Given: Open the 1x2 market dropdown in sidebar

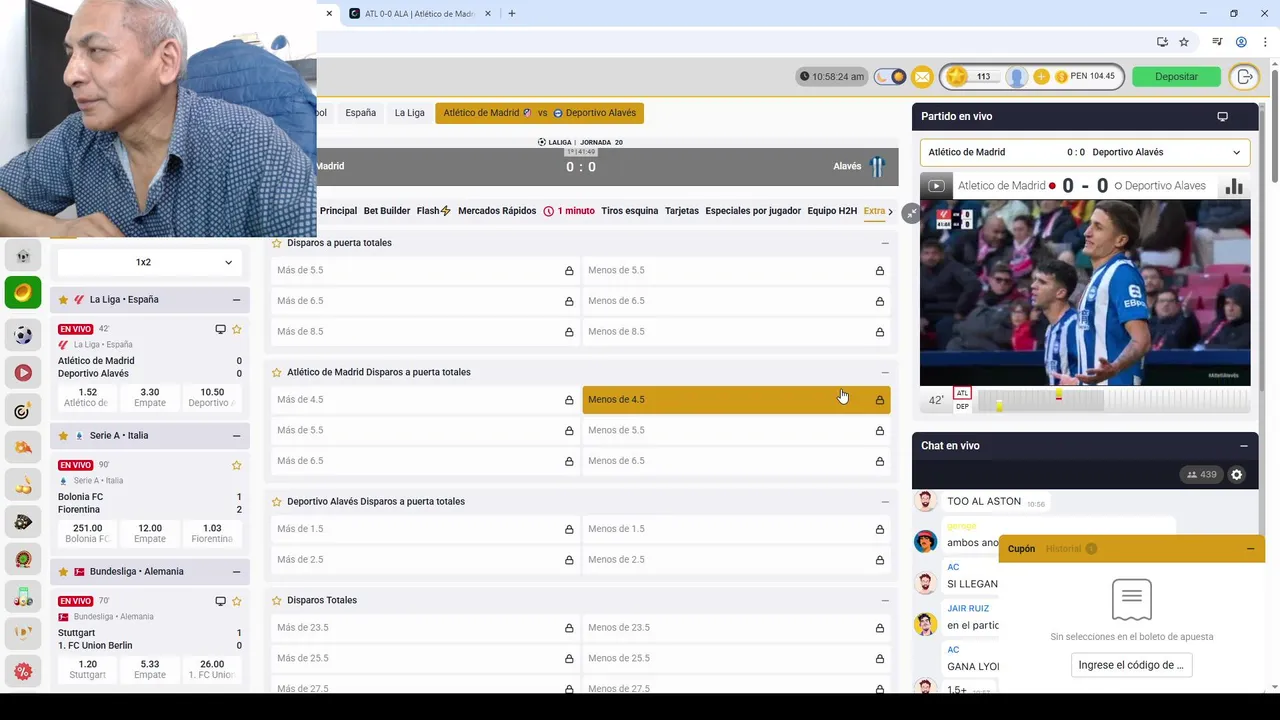Looking at the screenshot, I should click(x=150, y=262).
